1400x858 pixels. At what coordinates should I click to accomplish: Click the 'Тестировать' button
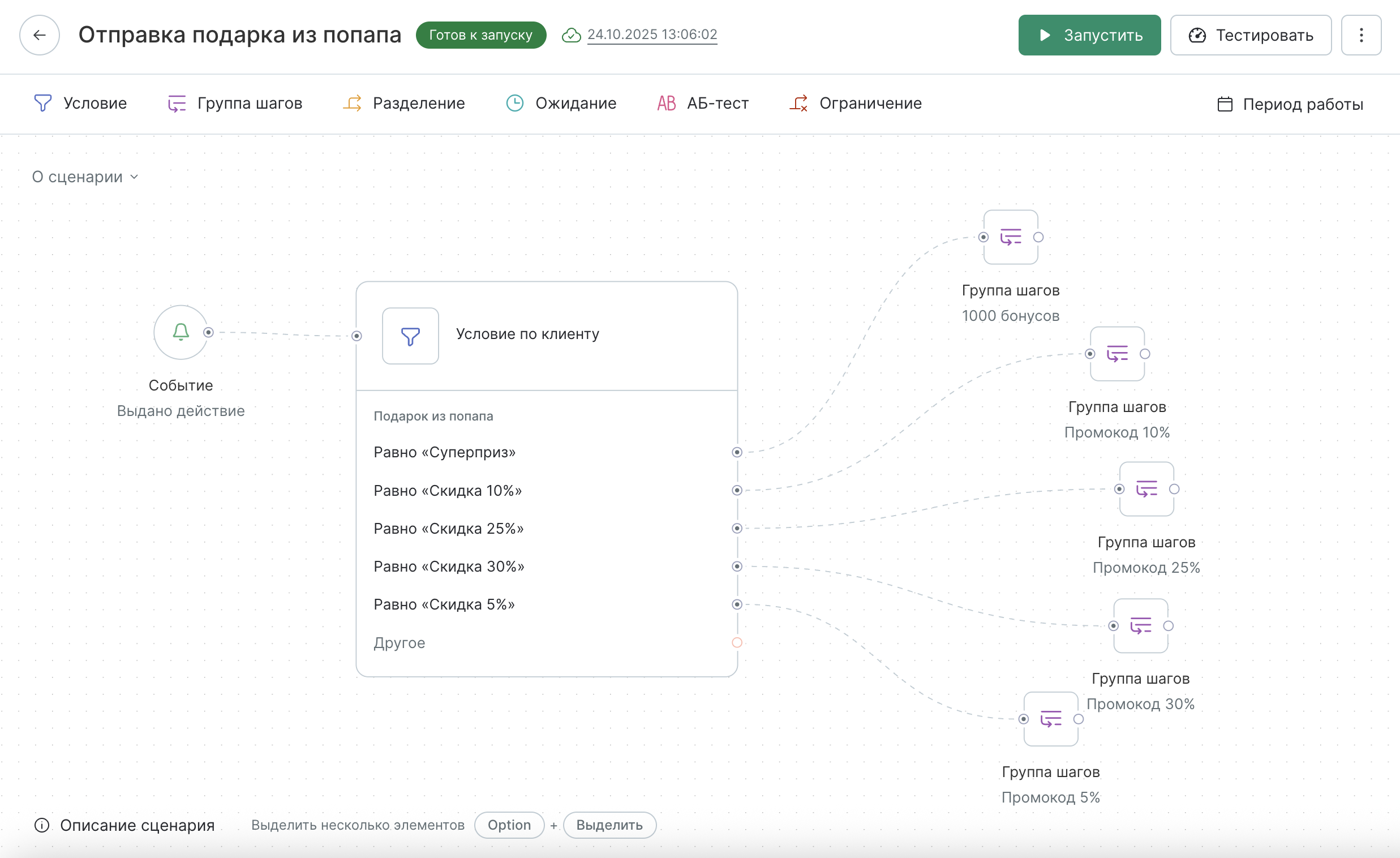[x=1251, y=35]
